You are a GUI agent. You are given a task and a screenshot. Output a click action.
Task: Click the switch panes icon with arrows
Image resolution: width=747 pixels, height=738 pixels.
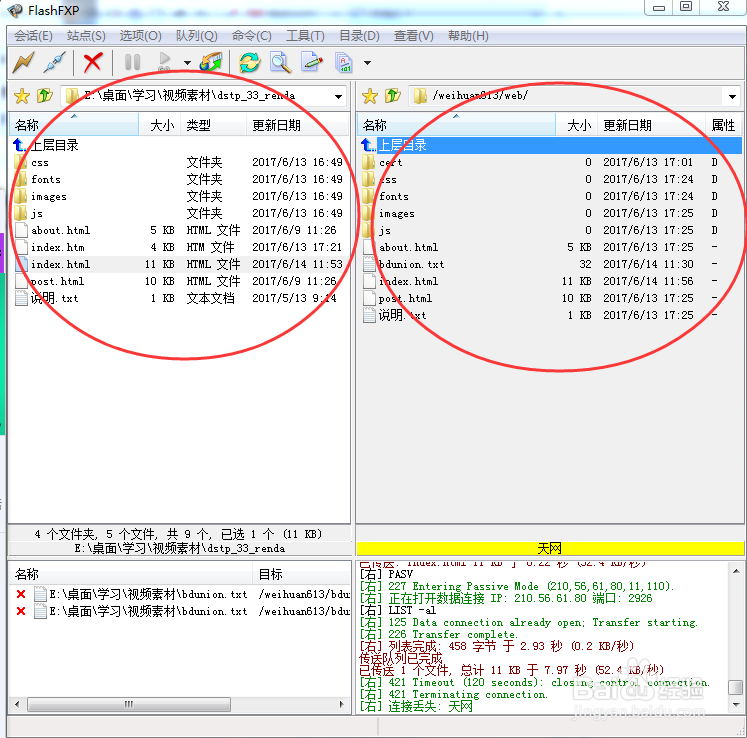click(211, 62)
